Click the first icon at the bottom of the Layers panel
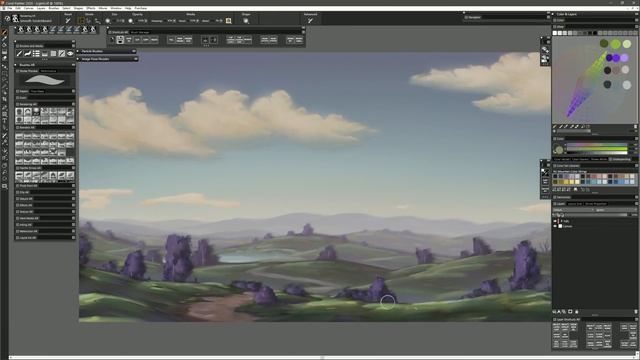The height and width of the screenshot is (360, 640). (x=555, y=312)
